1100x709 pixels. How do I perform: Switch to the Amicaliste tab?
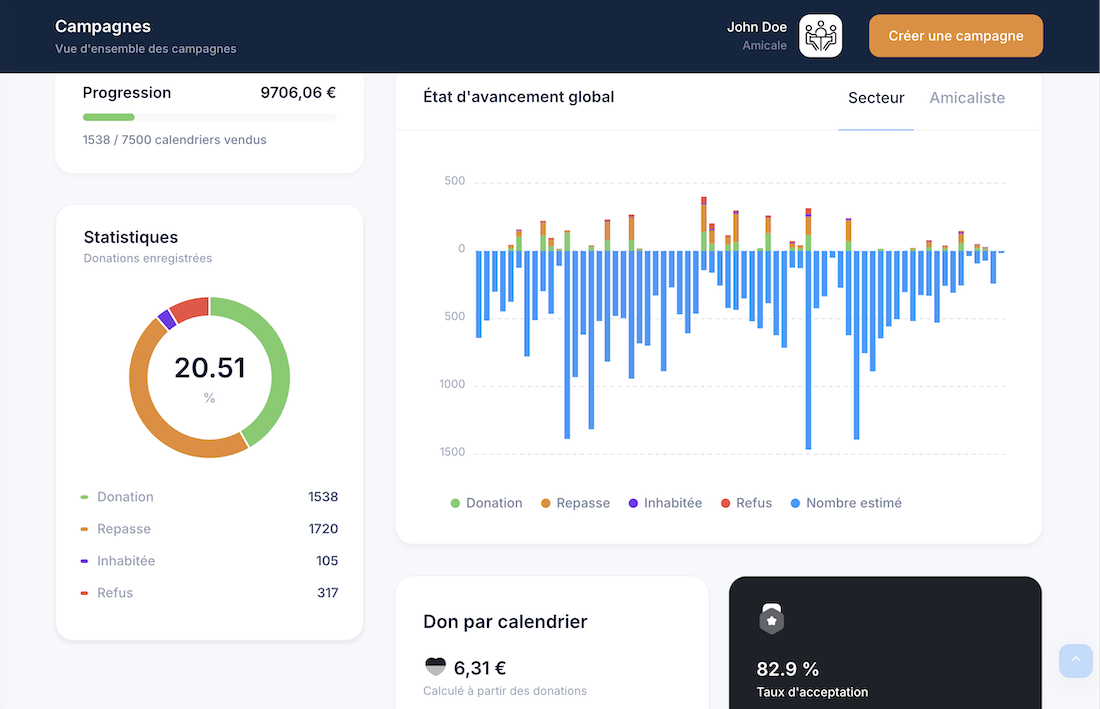point(967,98)
